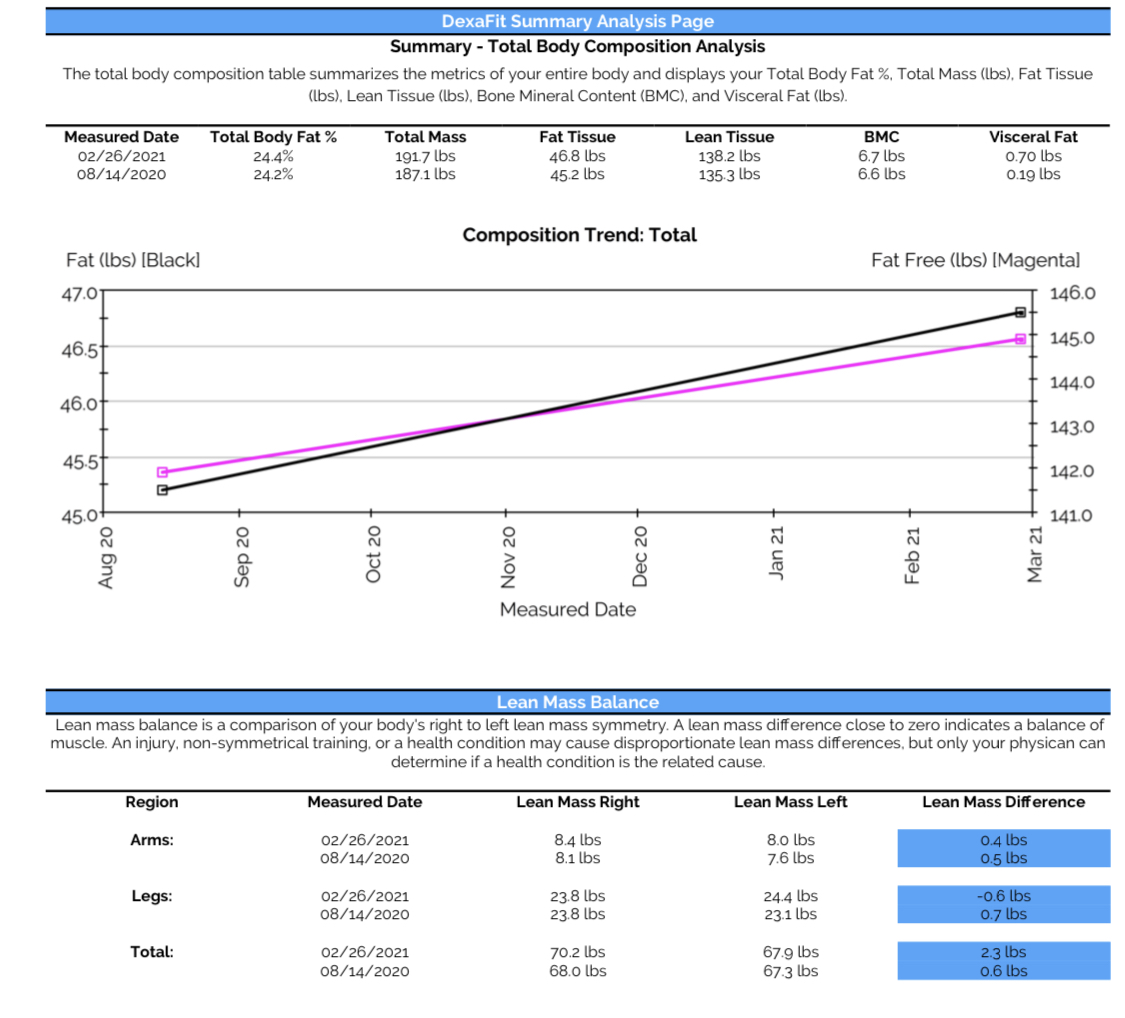The width and height of the screenshot is (1125, 1018).
Task: Click the Total: region label
Action: tap(151, 952)
